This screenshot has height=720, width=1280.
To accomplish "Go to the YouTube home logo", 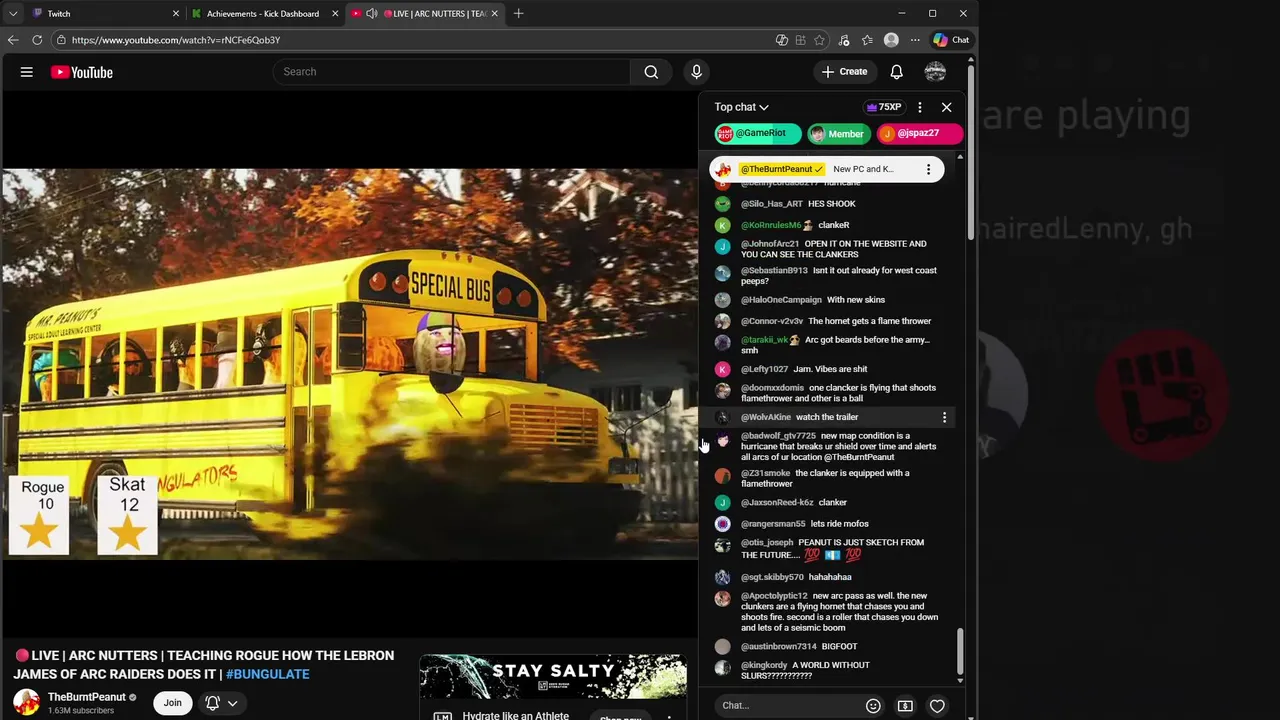I will tap(81, 72).
